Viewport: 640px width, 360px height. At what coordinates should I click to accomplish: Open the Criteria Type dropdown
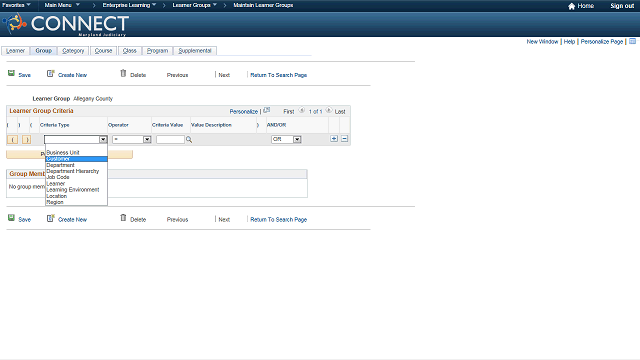pyautogui.click(x=76, y=140)
